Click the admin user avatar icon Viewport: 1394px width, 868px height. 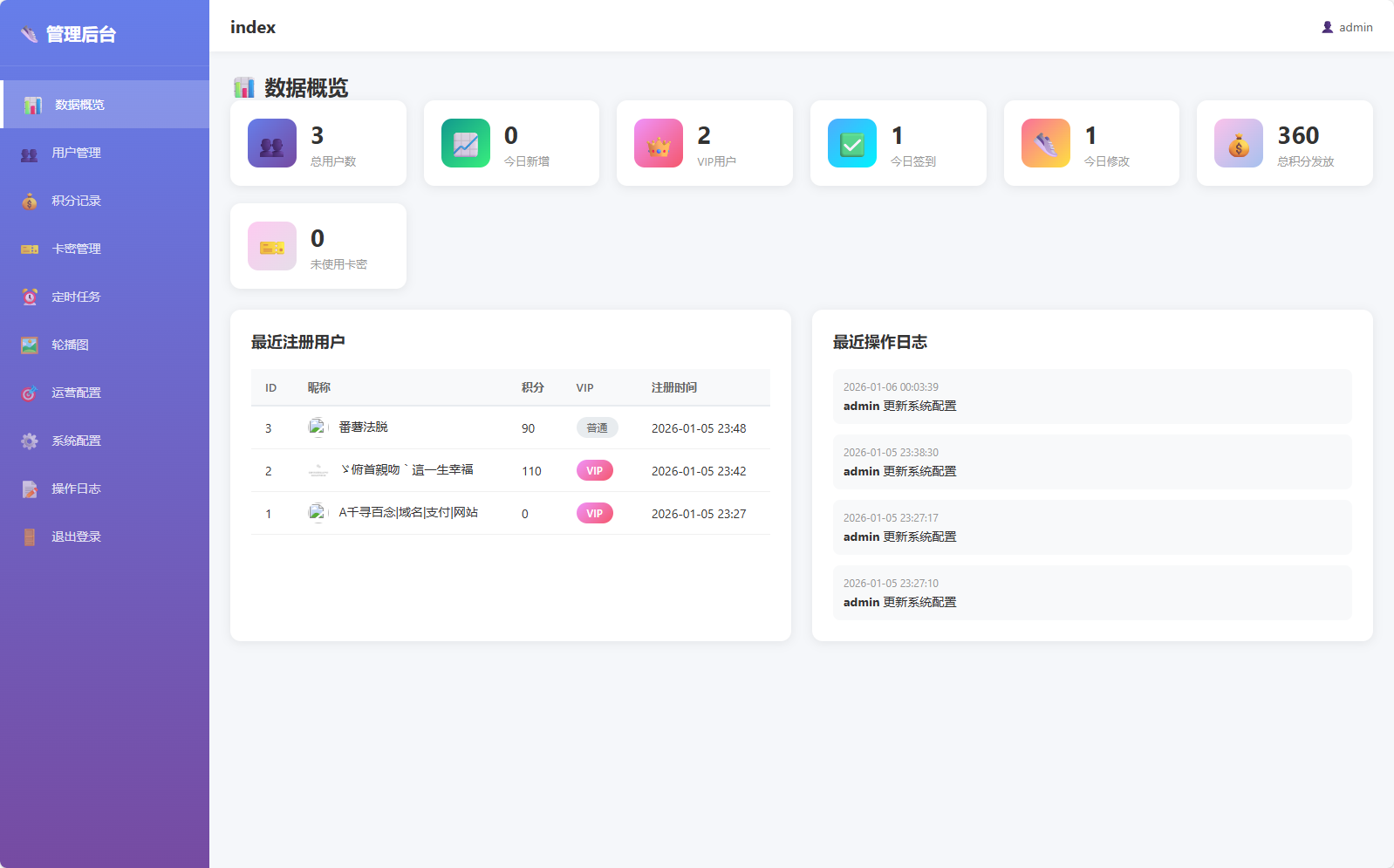click(x=1328, y=27)
